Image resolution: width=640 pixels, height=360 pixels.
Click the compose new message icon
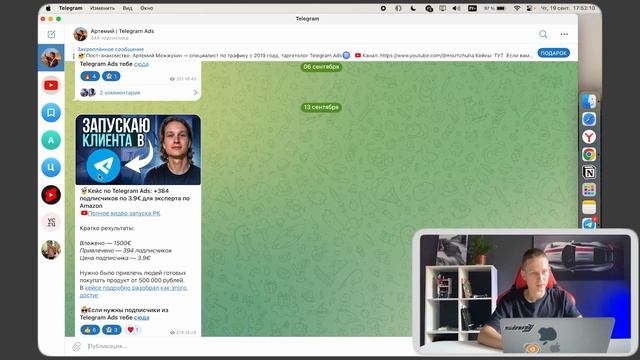click(51, 34)
